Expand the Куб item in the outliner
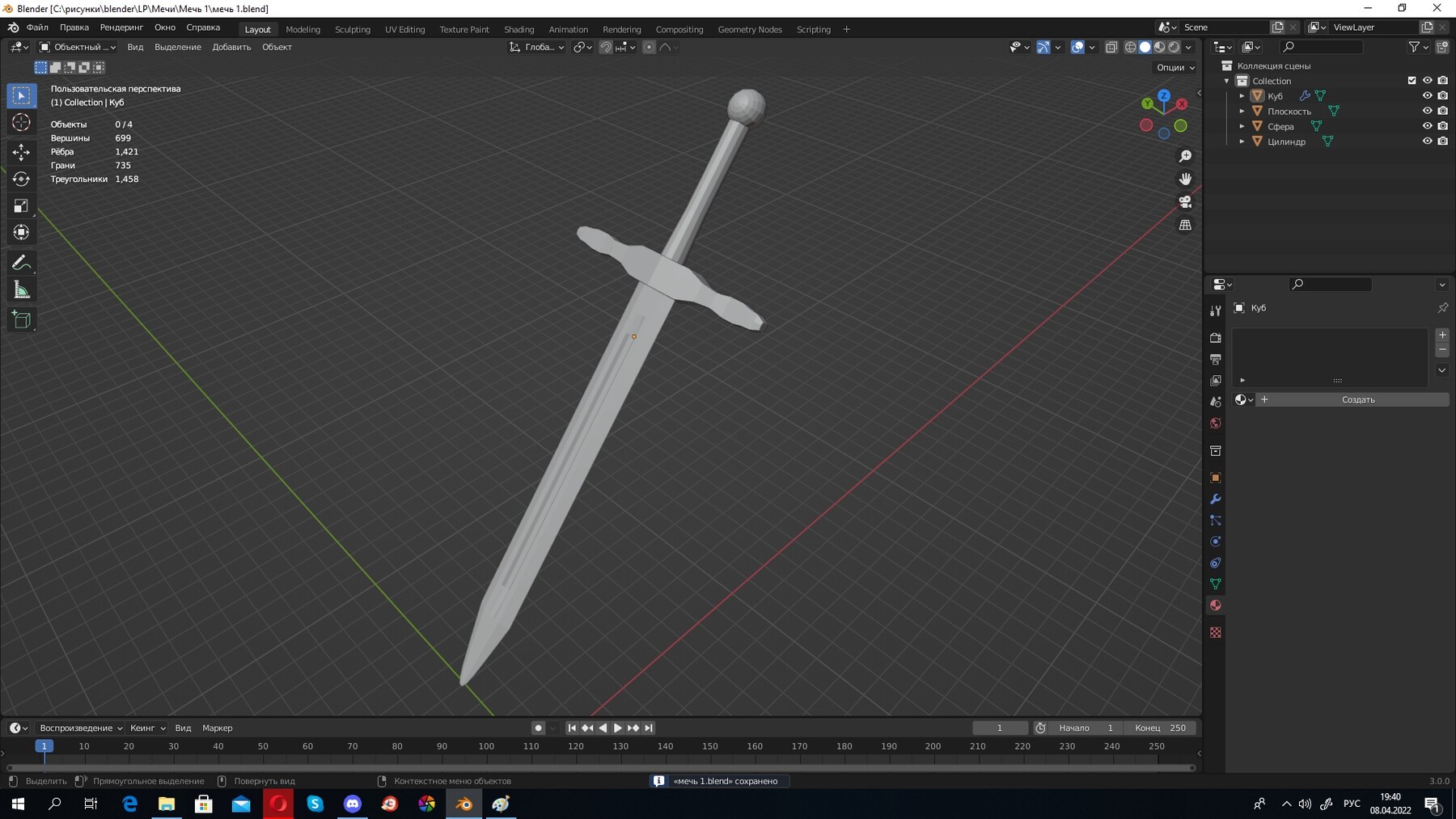 click(1242, 95)
